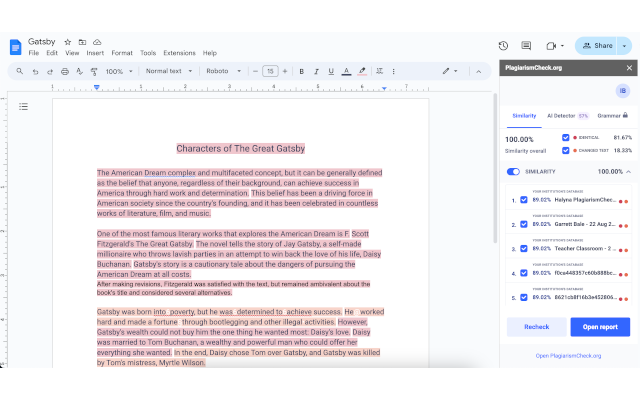
Task: Click the document vertical scrollbar
Action: click(496, 168)
